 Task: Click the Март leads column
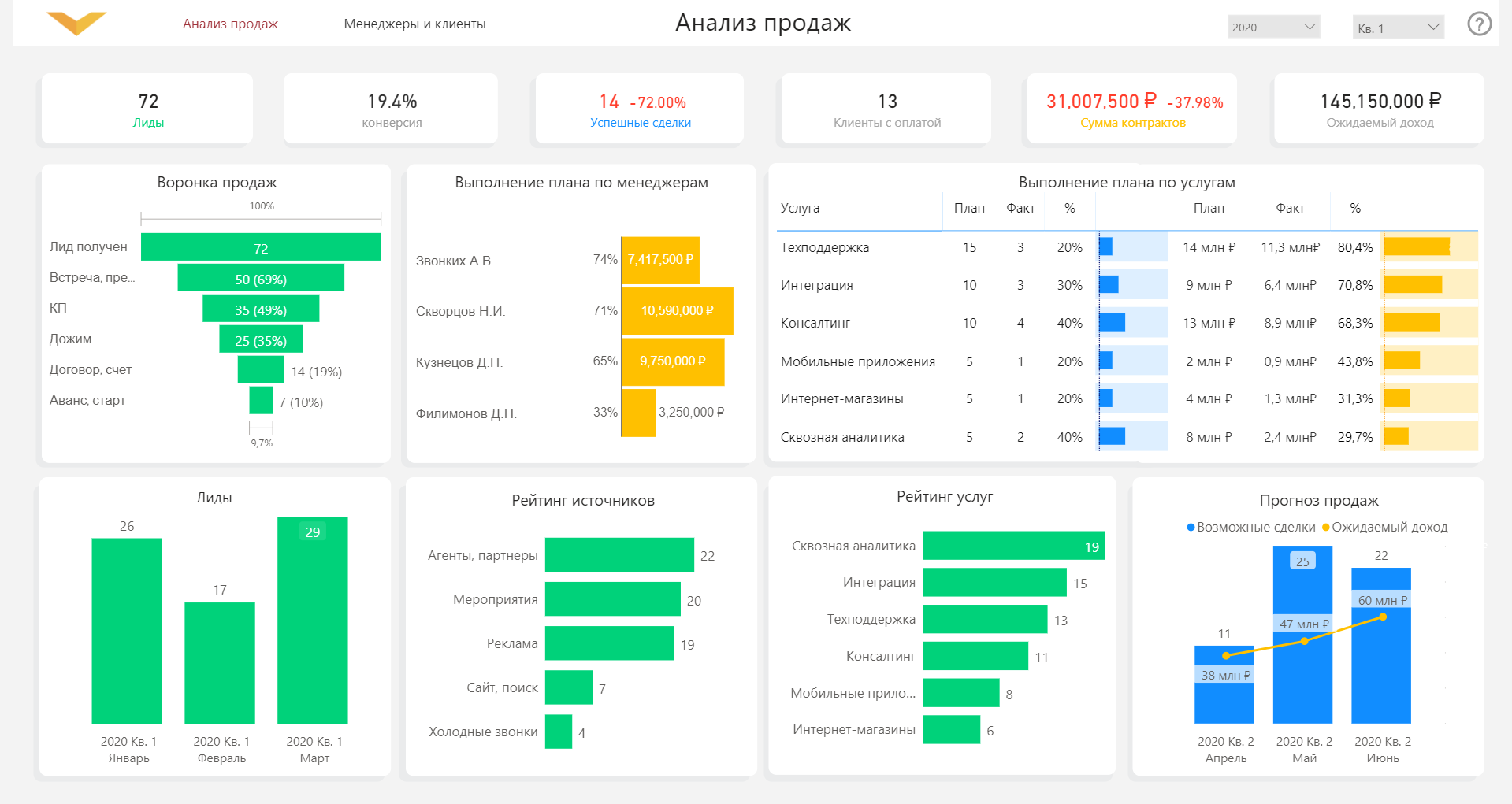coord(313,620)
